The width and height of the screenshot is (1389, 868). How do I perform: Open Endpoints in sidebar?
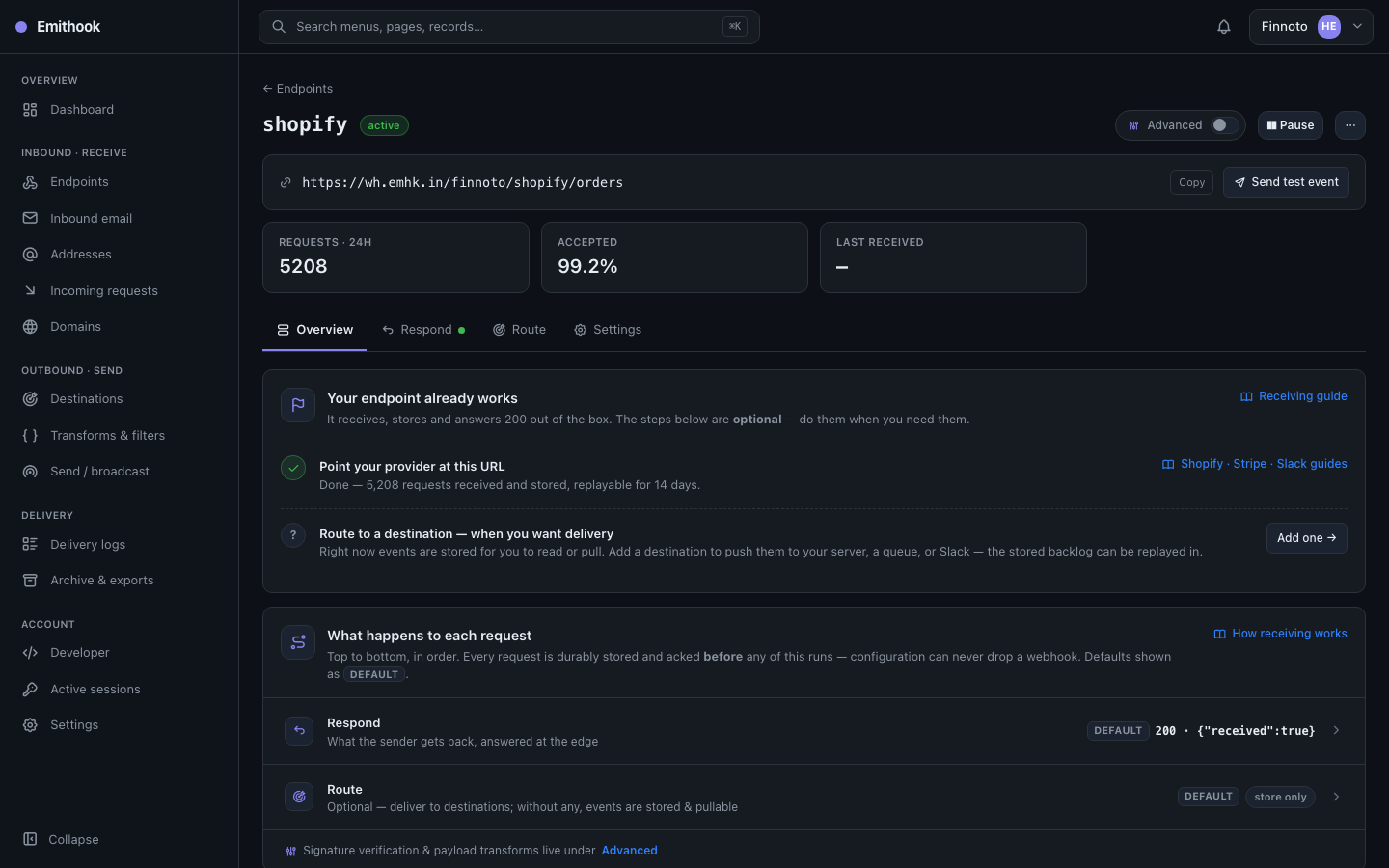tap(120, 182)
